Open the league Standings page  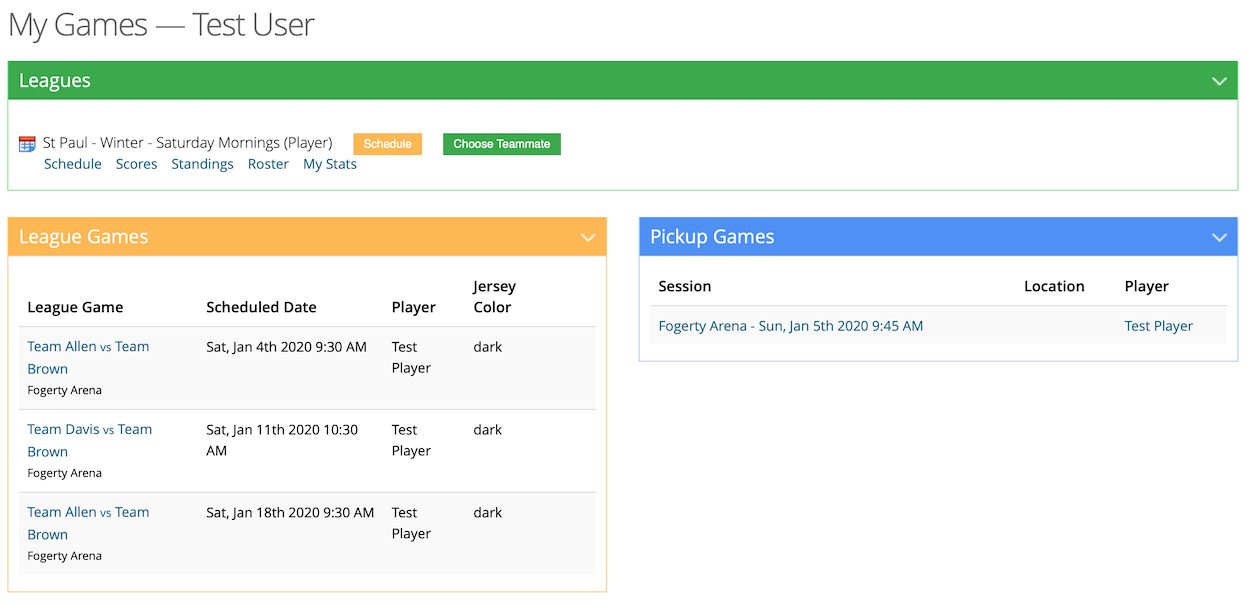pyautogui.click(x=202, y=163)
